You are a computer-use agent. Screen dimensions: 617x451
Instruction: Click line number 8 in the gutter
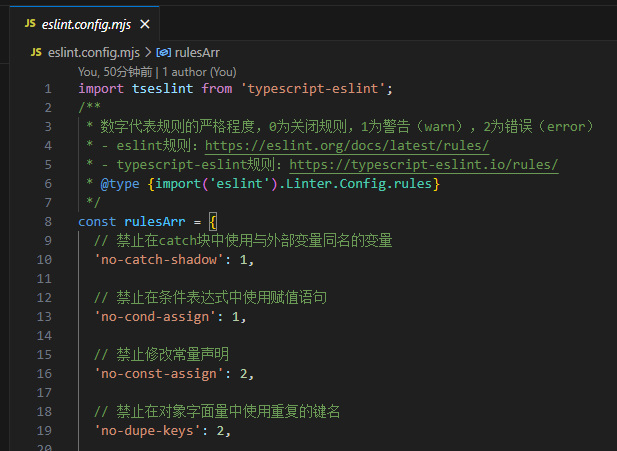pos(47,221)
